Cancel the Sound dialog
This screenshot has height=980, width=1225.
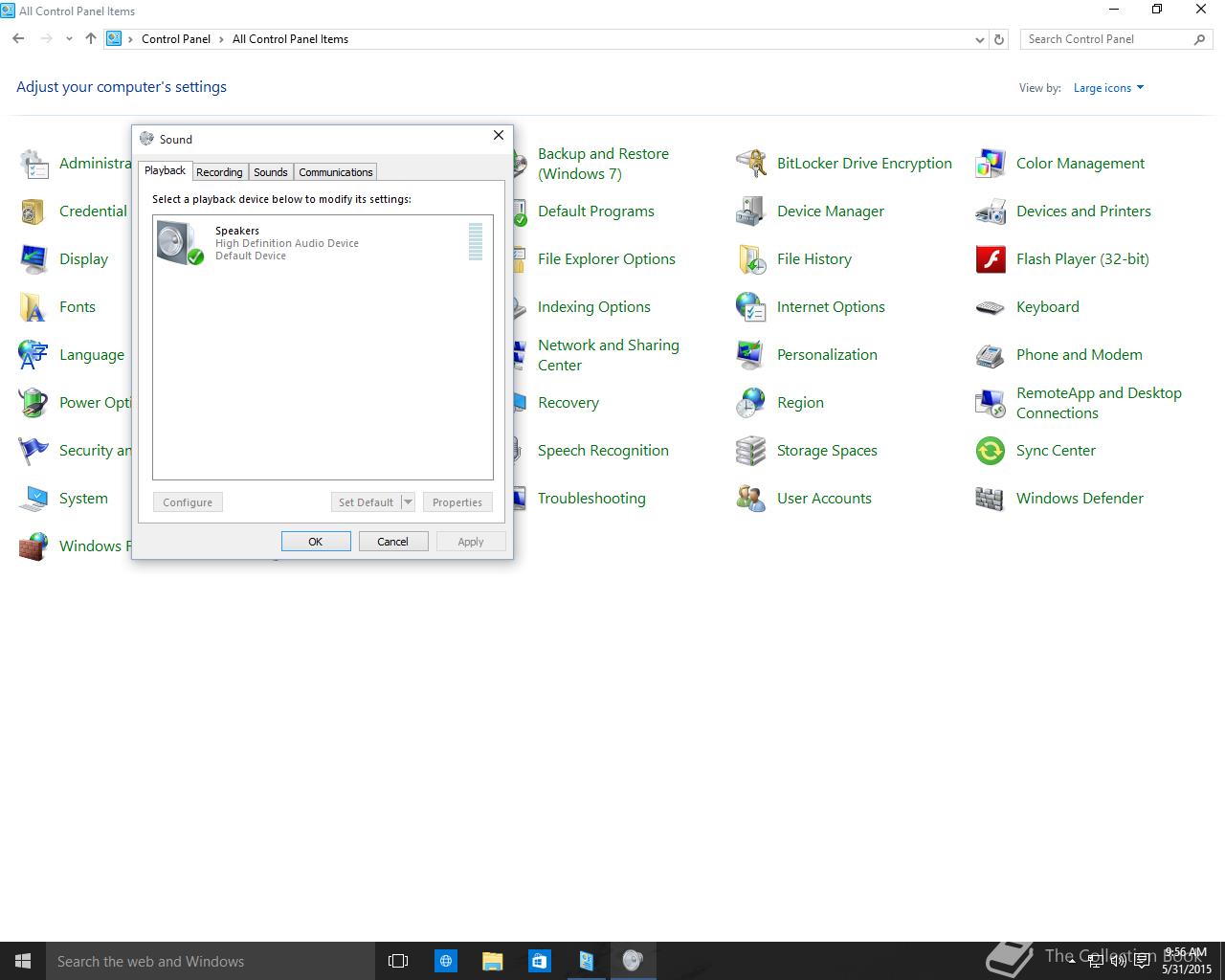[x=392, y=542]
